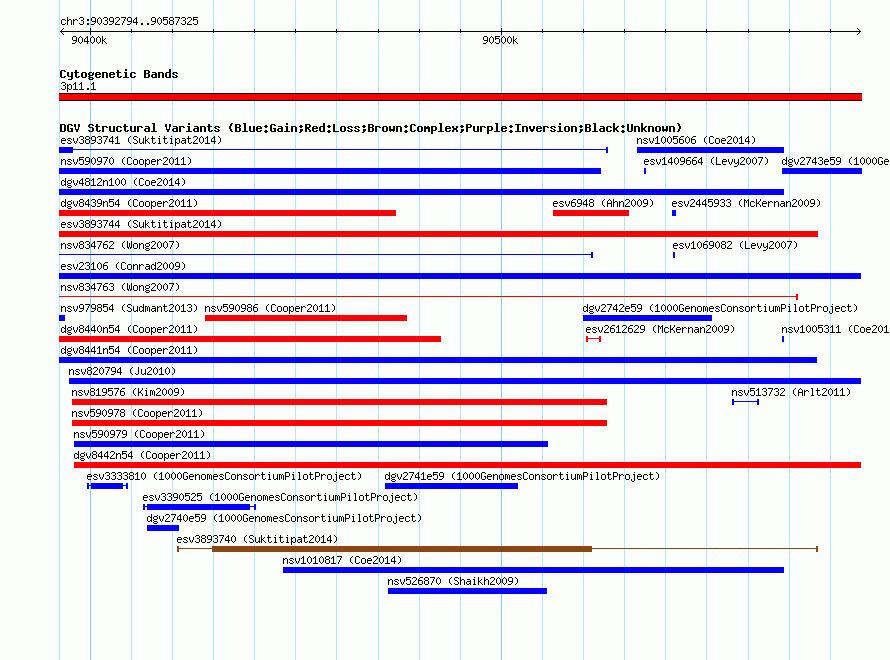Select the nsv819576 (Kim2009) label
This screenshot has width=890, height=660.
coord(128,392)
